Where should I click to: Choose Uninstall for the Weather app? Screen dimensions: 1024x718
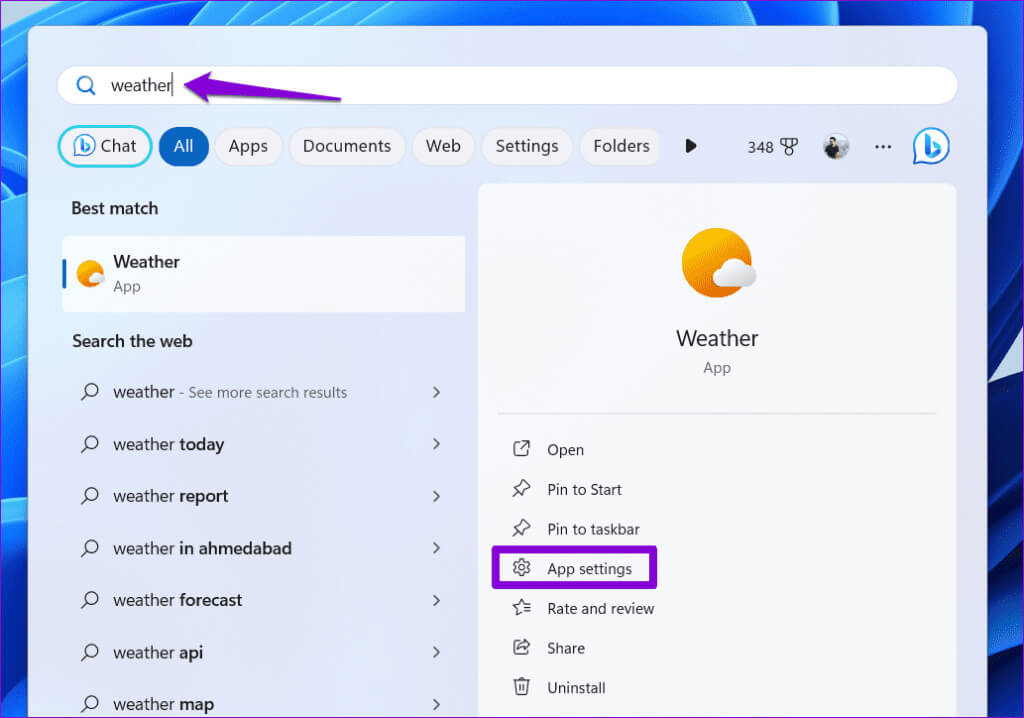[x=577, y=688]
